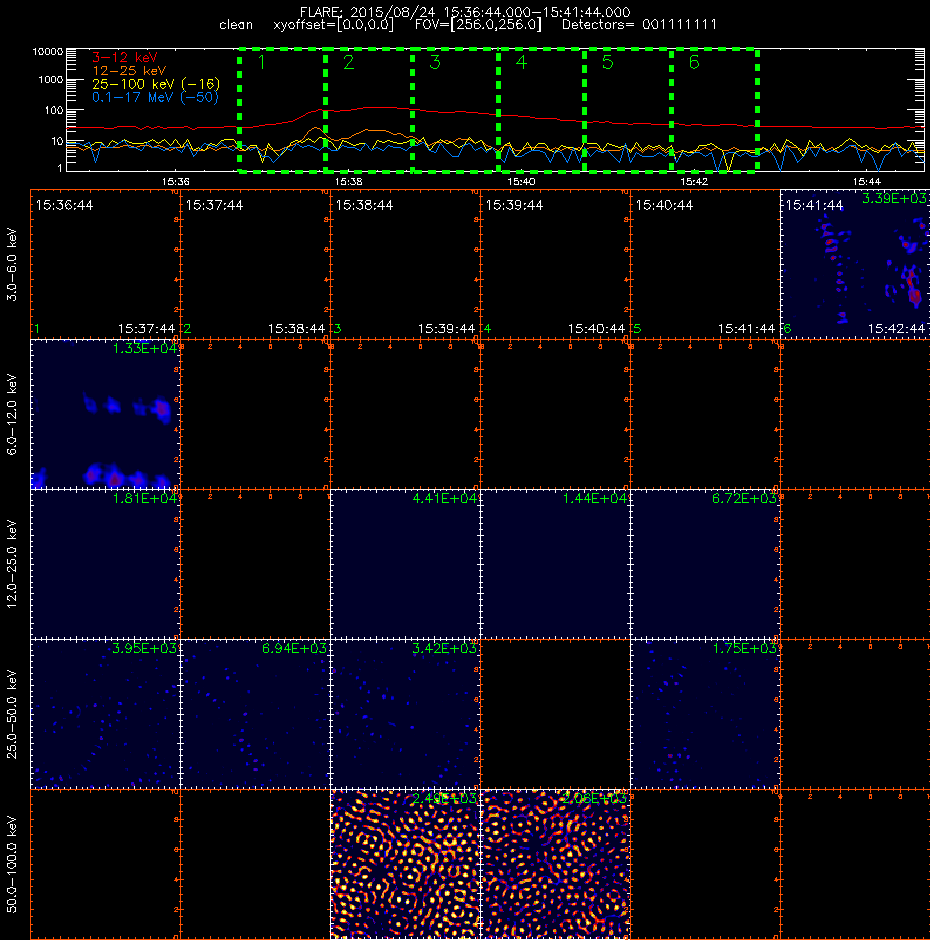This screenshot has width=930, height=940.
Task: Click the 1000 count-rate axis label
Action: [x=50, y=80]
